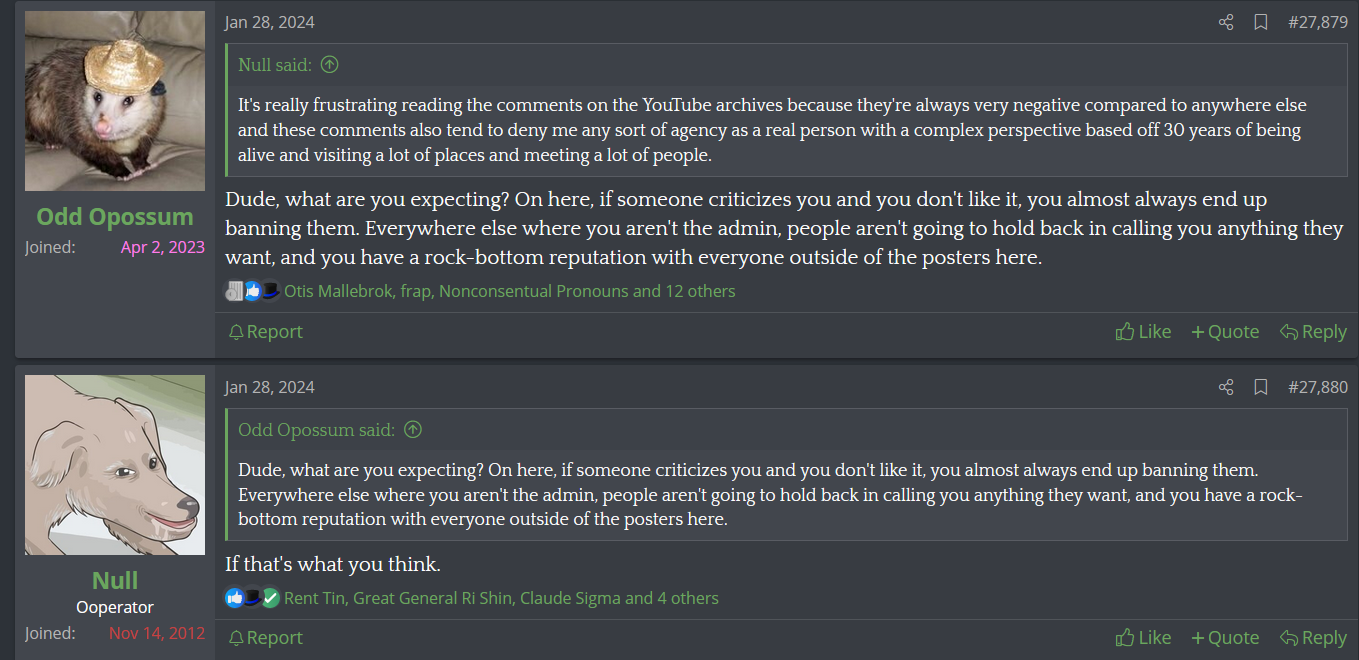Screen dimensions: 1359x660
Task: Report Odd Opossum's post
Action: pos(265,332)
